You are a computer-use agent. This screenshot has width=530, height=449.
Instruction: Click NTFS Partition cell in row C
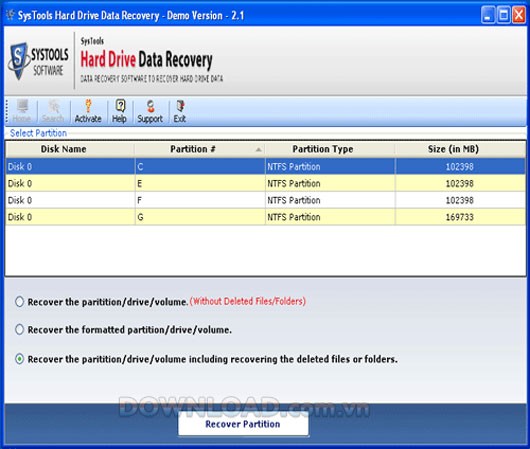pos(330,166)
